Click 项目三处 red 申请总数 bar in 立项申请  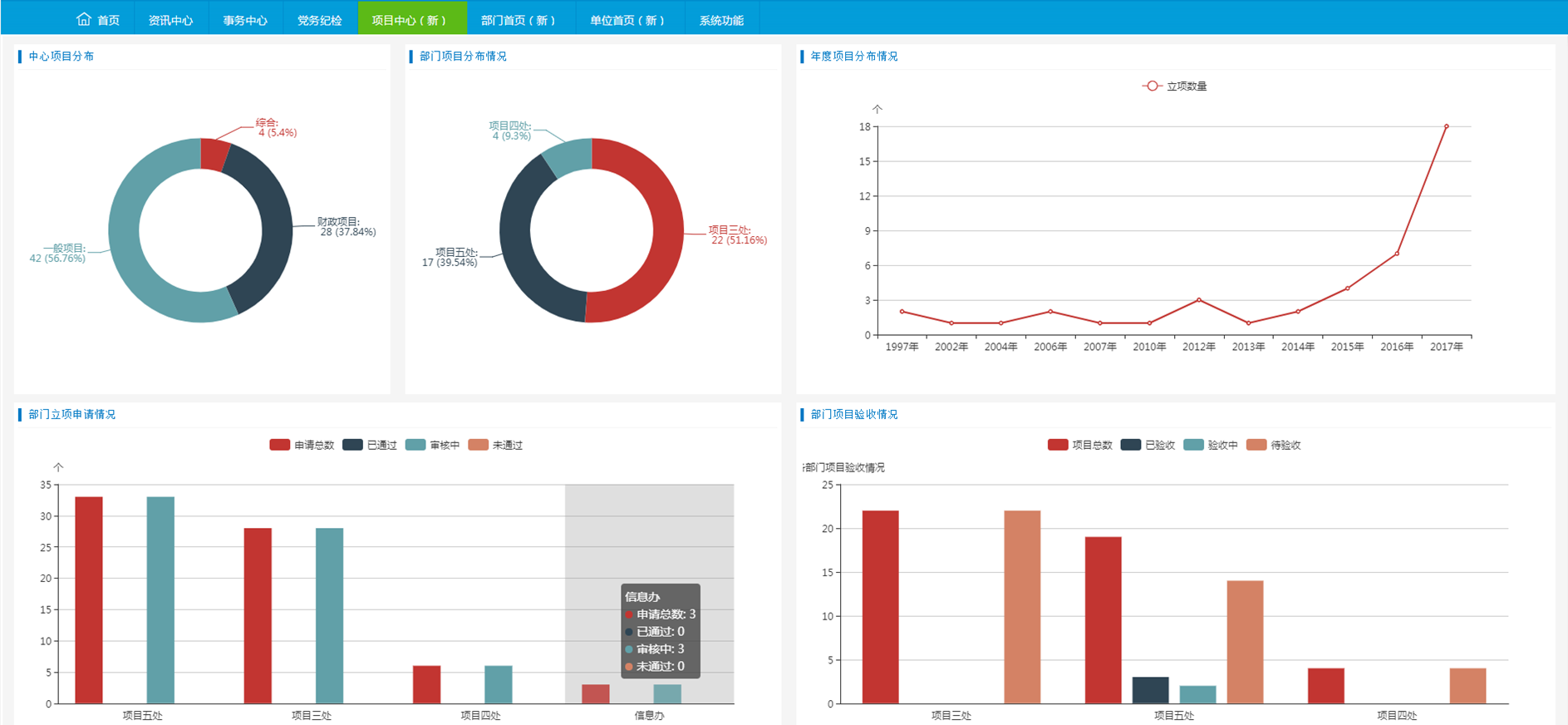point(258,616)
